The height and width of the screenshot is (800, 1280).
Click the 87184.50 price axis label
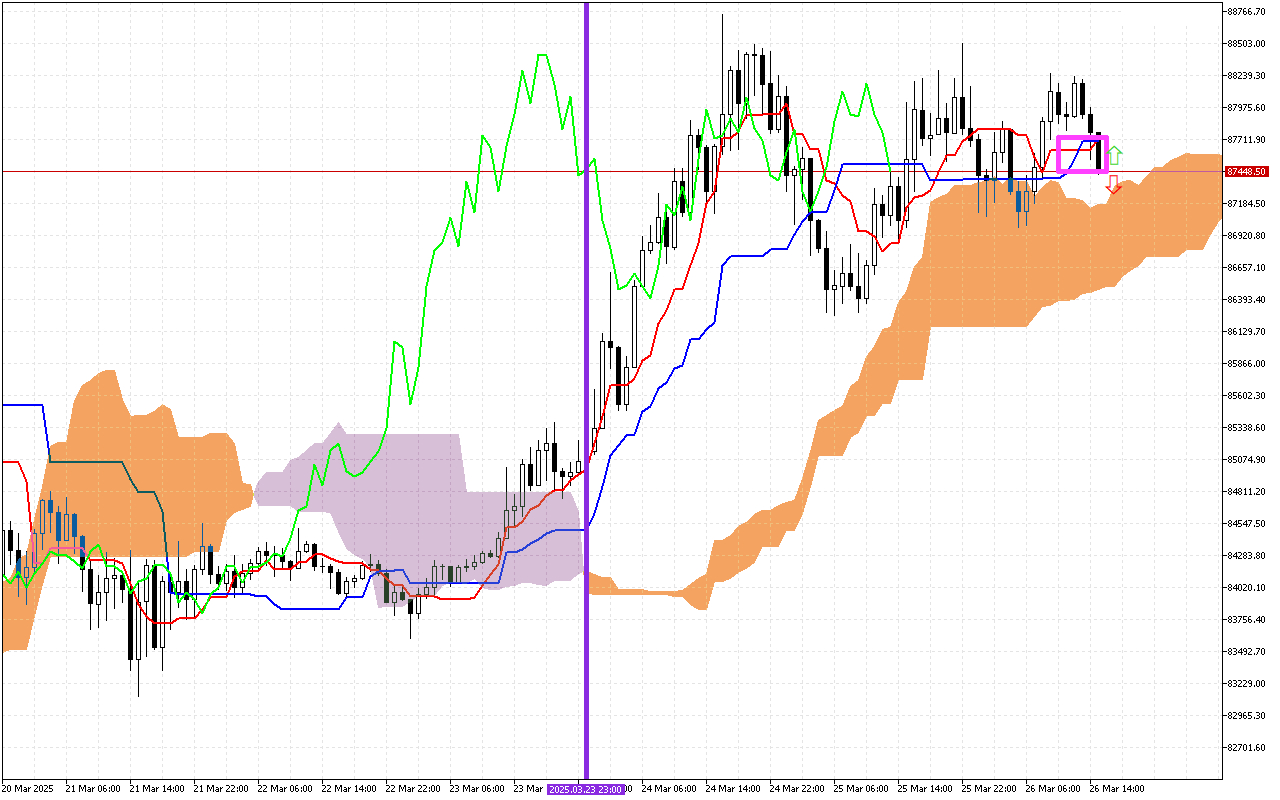1246,204
